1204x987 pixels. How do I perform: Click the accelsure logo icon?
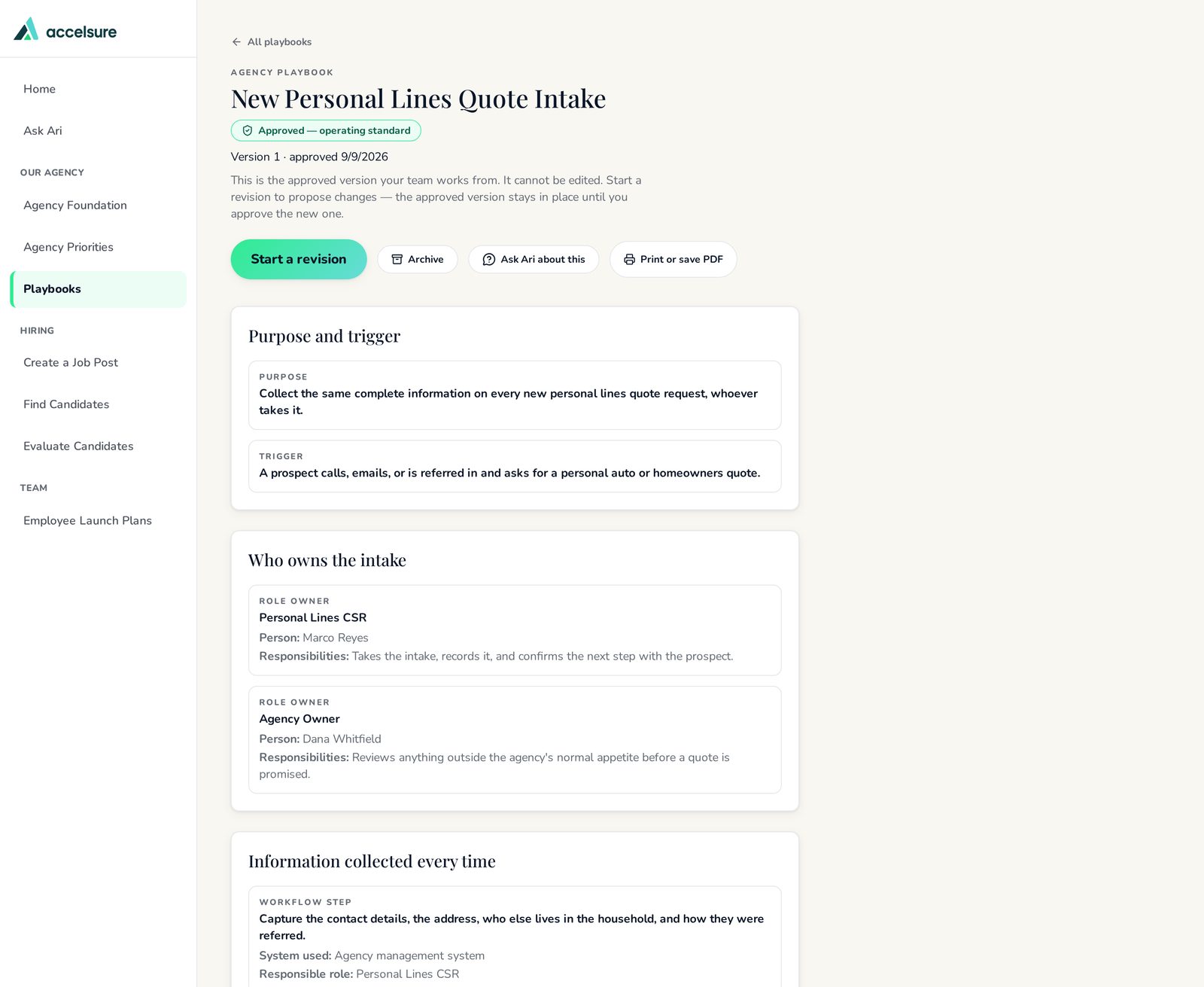26,29
